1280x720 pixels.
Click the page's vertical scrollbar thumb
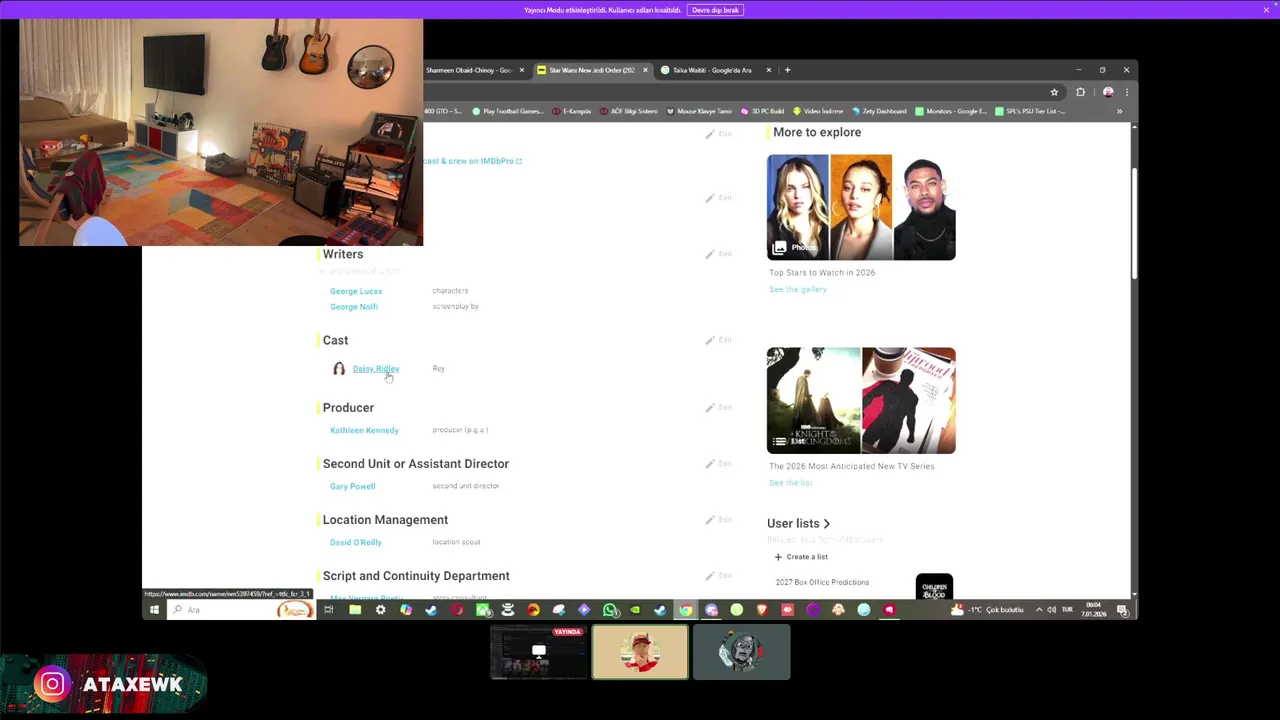click(x=1134, y=224)
